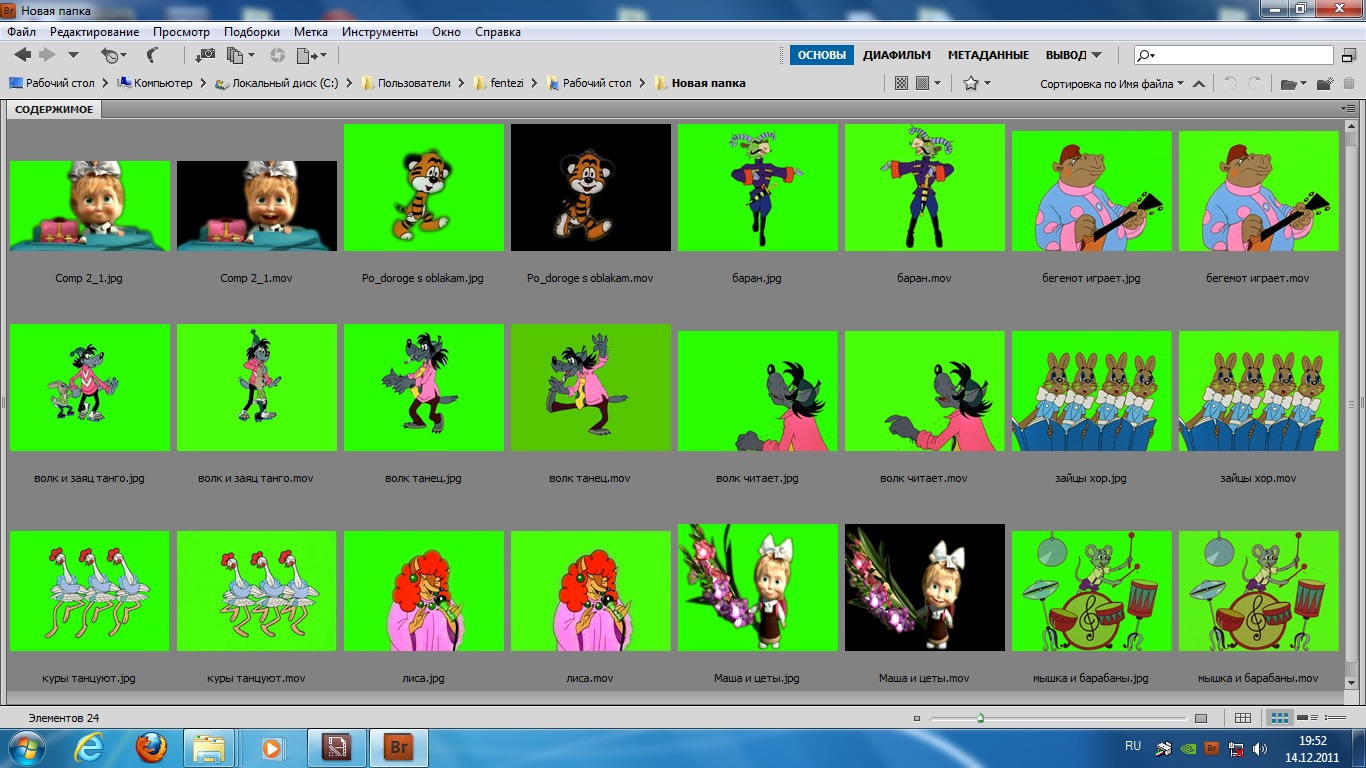Click the get photos from camera icon

pos(205,55)
